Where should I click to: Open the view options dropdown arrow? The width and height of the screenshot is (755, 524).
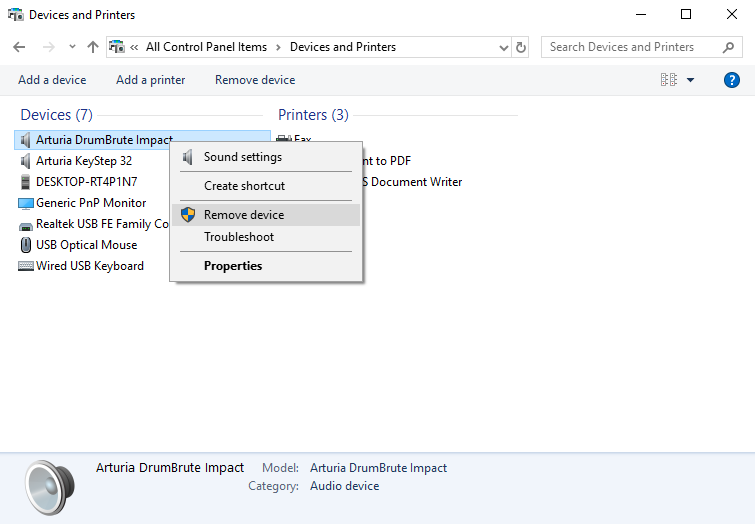[690, 80]
